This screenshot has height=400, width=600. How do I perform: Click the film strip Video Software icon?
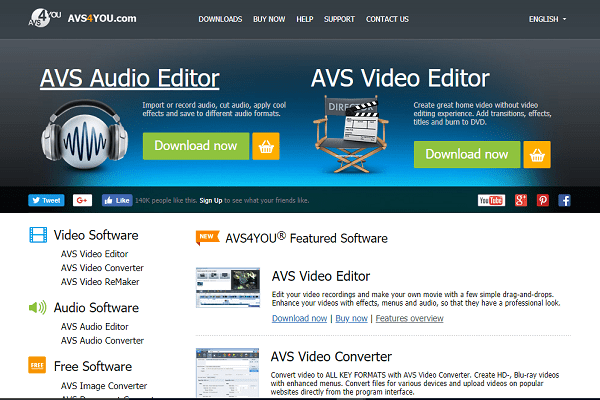[38, 235]
